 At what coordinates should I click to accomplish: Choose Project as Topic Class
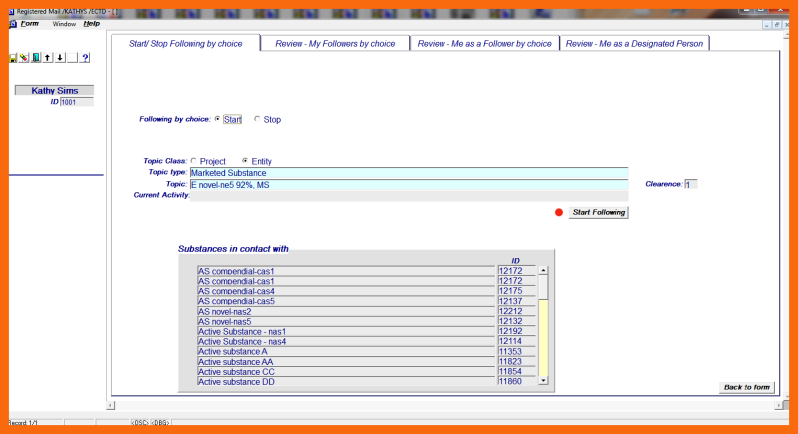point(193,161)
